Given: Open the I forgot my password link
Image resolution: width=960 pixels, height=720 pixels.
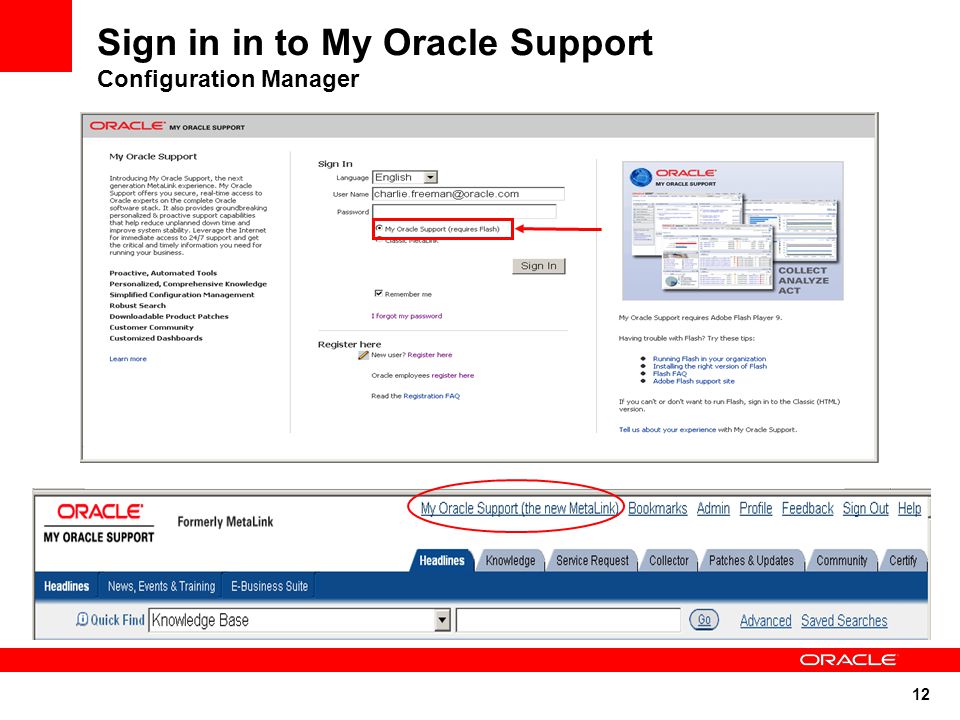Looking at the screenshot, I should tap(407, 316).
